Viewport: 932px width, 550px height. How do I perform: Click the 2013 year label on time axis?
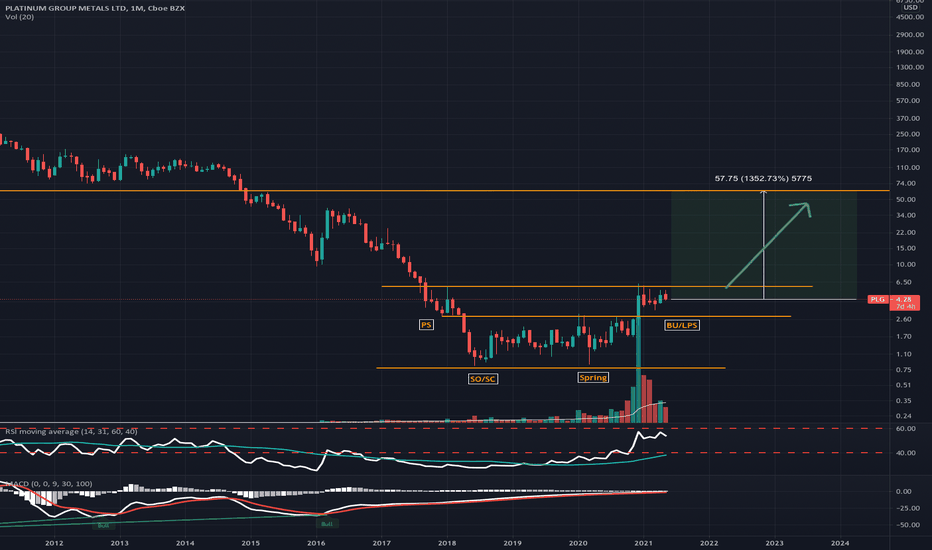[119, 543]
